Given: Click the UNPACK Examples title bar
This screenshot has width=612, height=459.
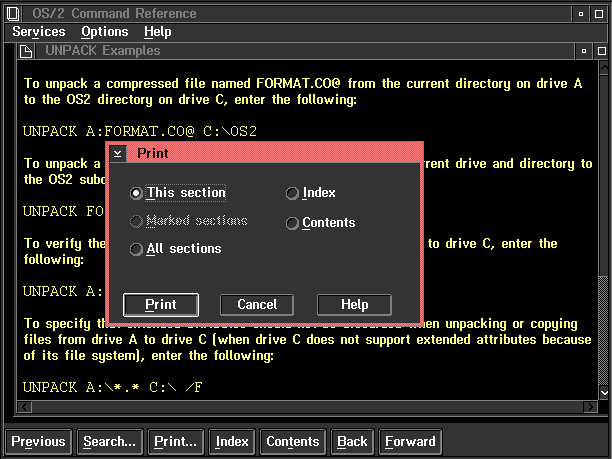Looking at the screenshot, I should point(304,51).
